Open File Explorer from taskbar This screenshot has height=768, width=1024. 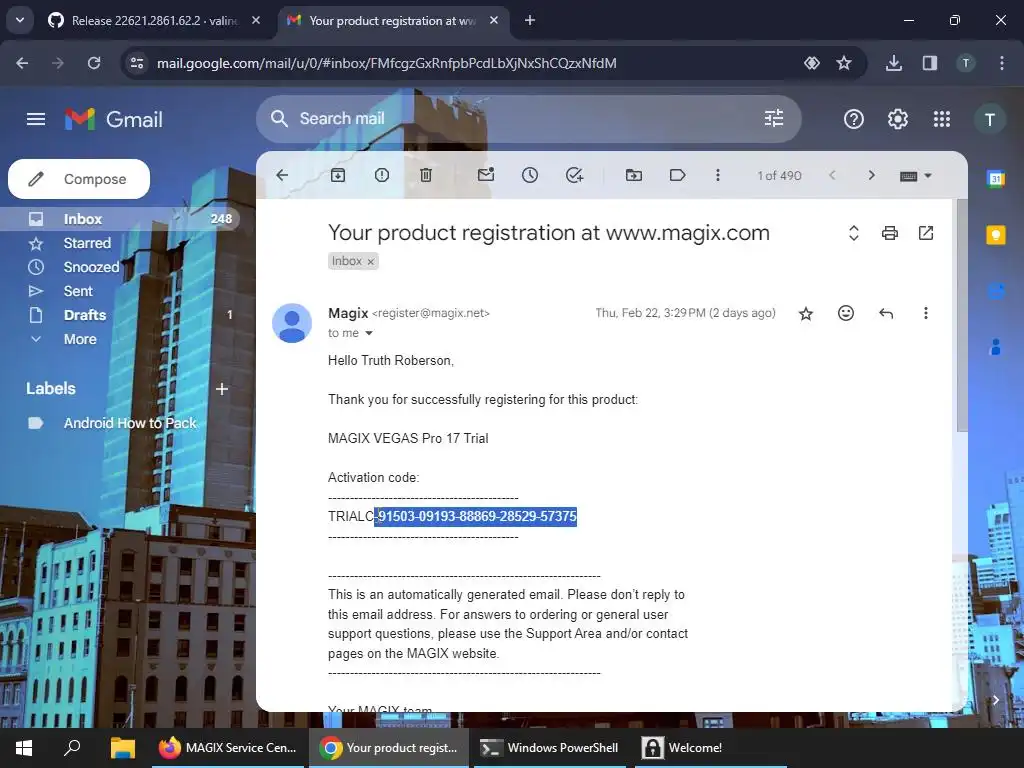[122, 748]
